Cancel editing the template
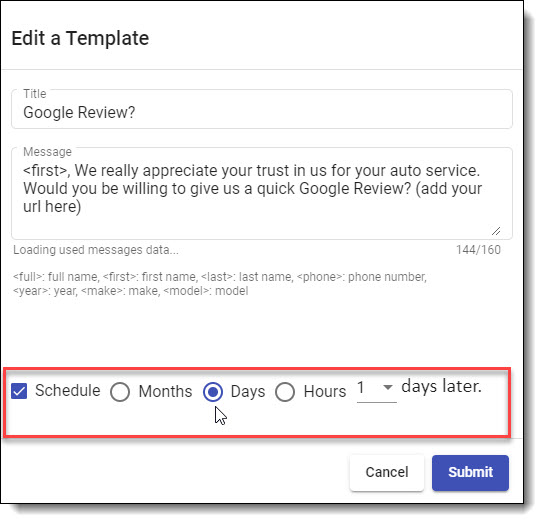Image resolution: width=544 pixels, height=524 pixels. point(387,473)
